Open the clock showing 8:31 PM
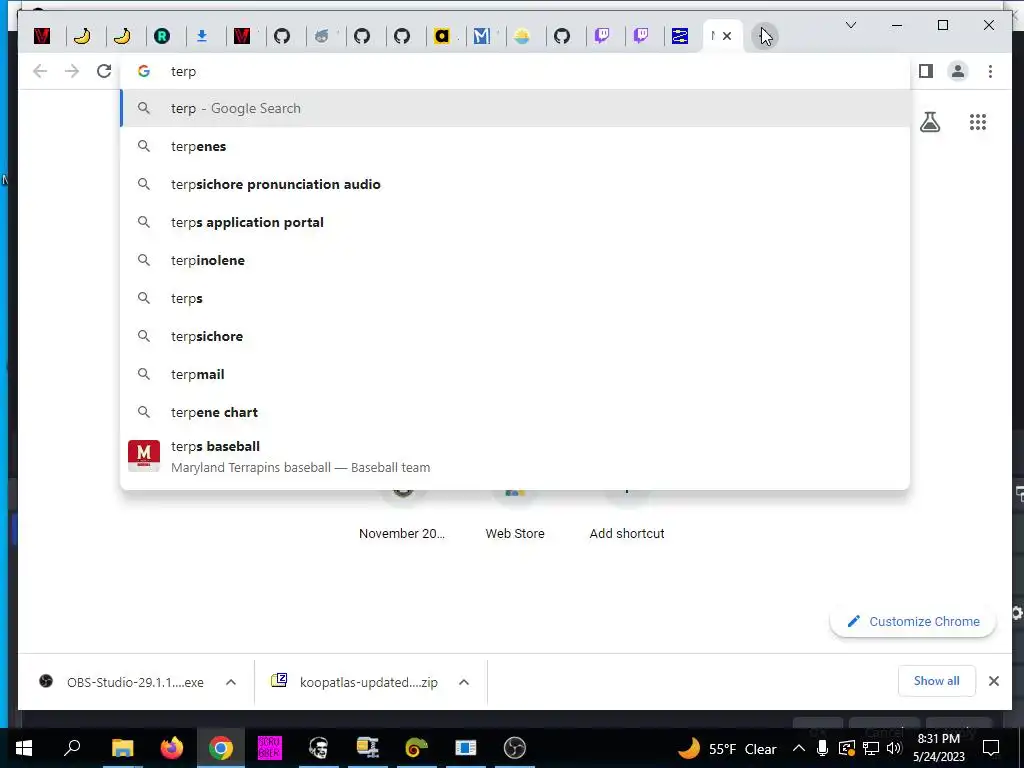The width and height of the screenshot is (1024, 768). pos(938,748)
